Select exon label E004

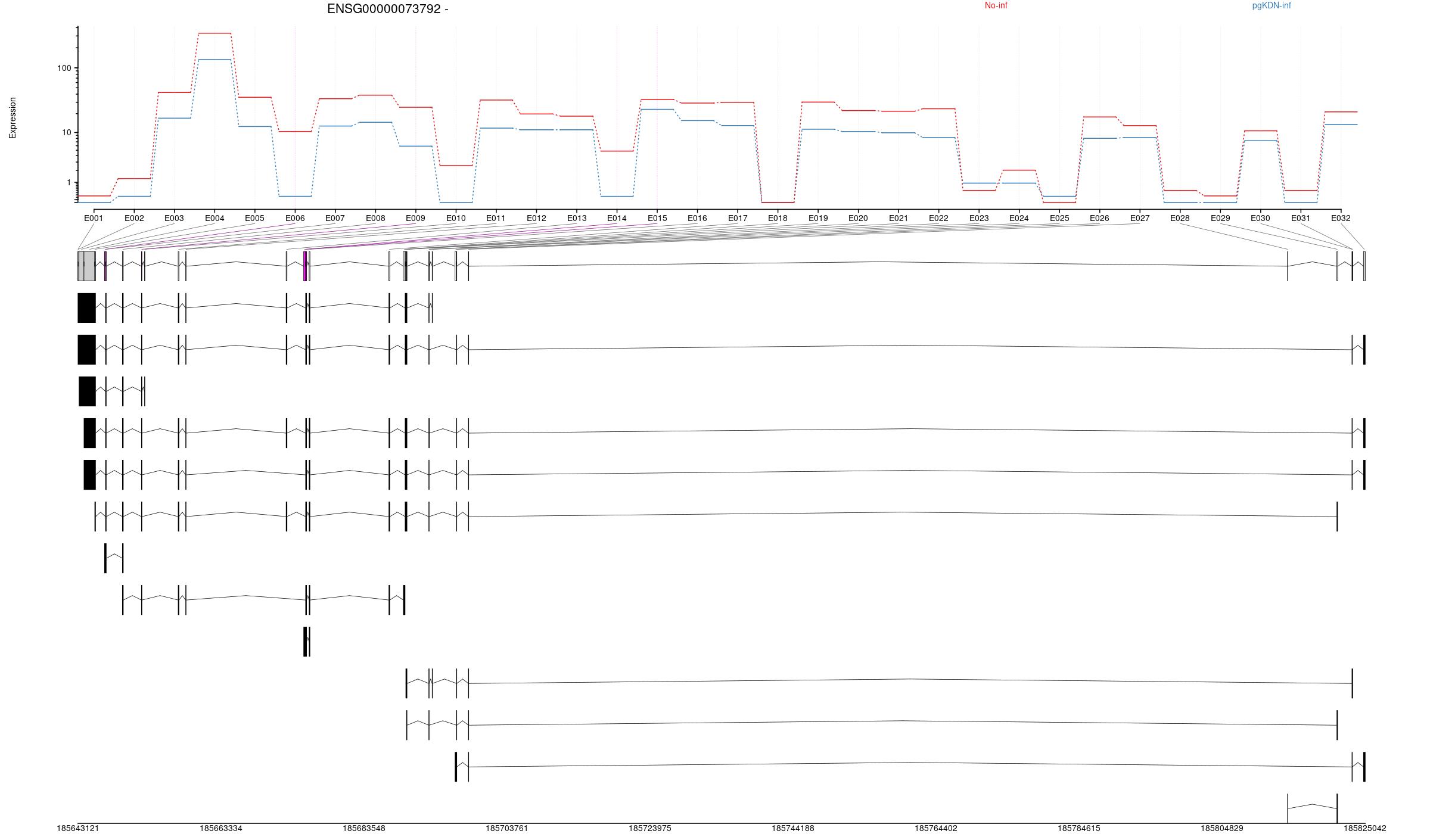click(214, 218)
